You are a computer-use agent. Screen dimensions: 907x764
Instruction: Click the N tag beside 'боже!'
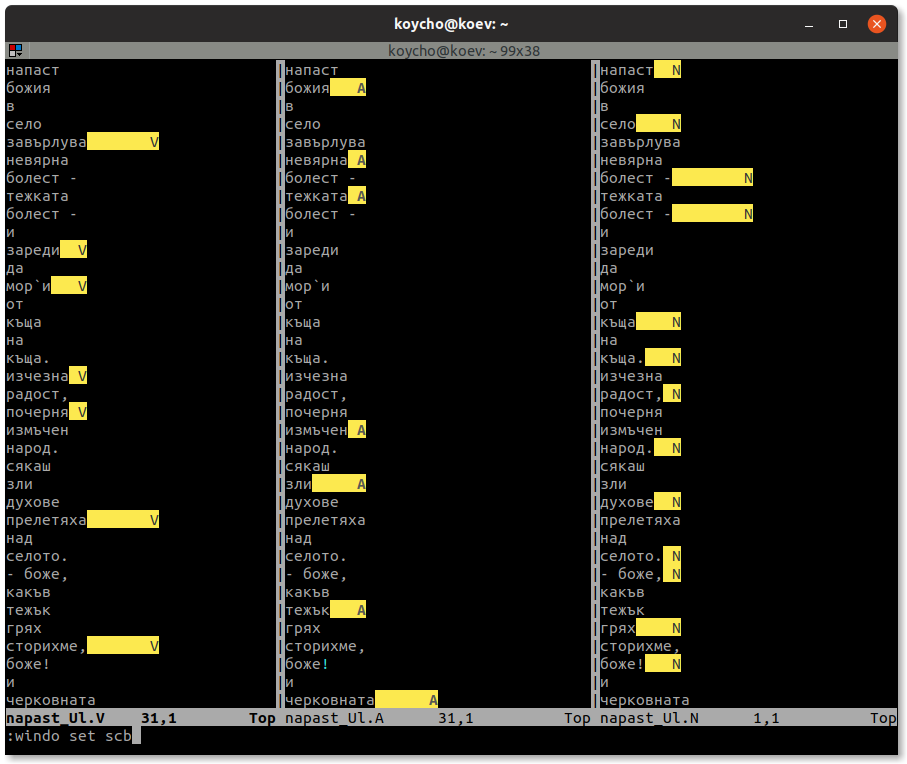[676, 663]
